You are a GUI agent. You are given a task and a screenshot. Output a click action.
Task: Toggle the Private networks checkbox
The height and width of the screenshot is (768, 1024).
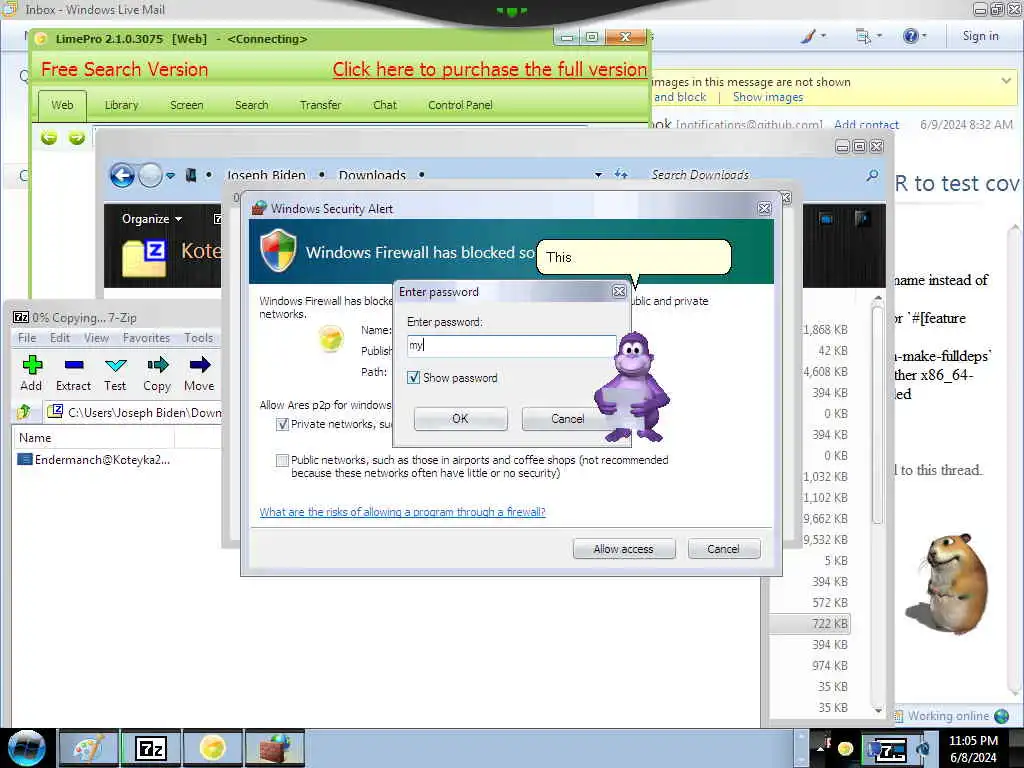coord(282,424)
